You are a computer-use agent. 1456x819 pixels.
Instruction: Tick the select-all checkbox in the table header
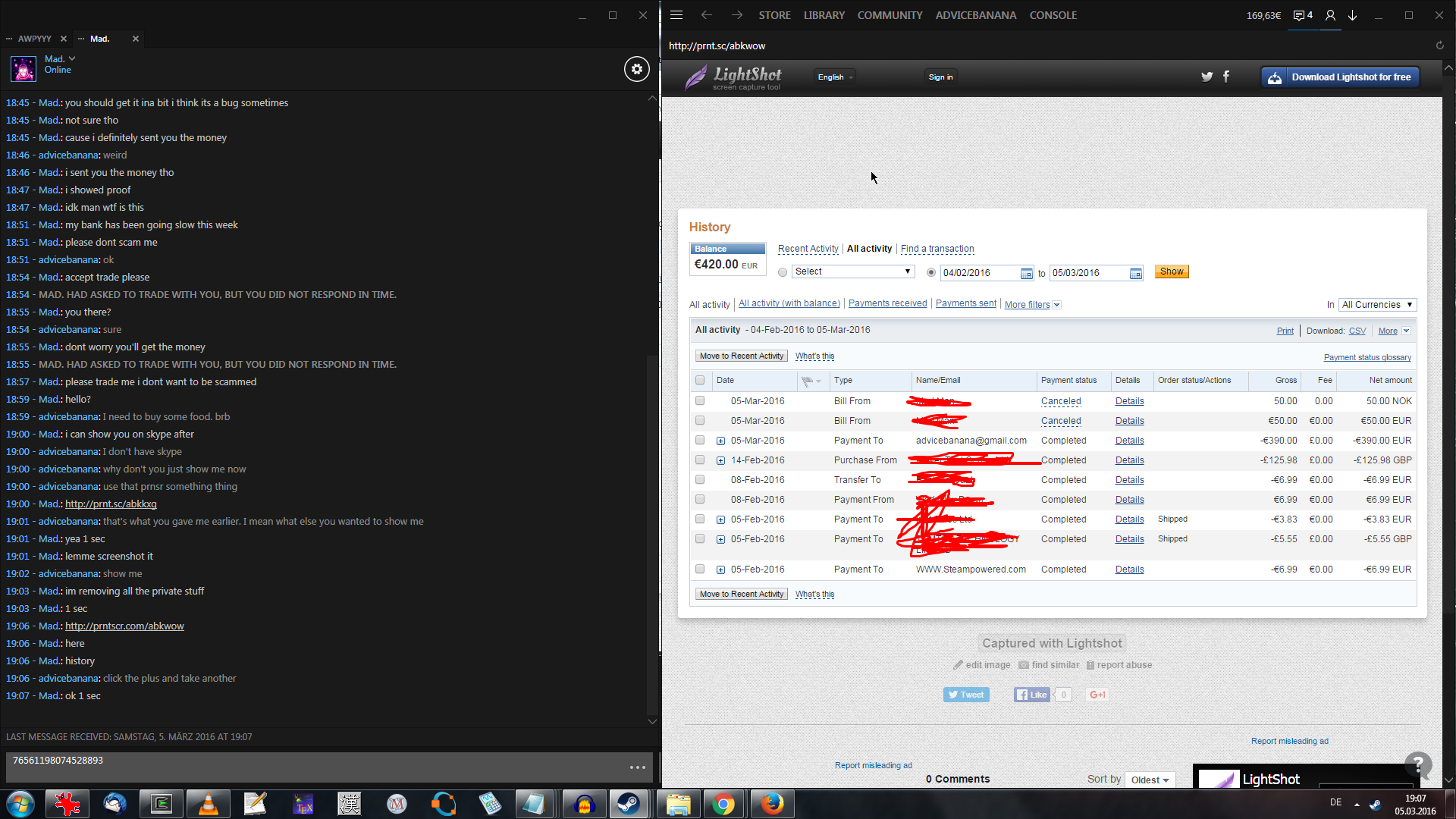point(700,381)
